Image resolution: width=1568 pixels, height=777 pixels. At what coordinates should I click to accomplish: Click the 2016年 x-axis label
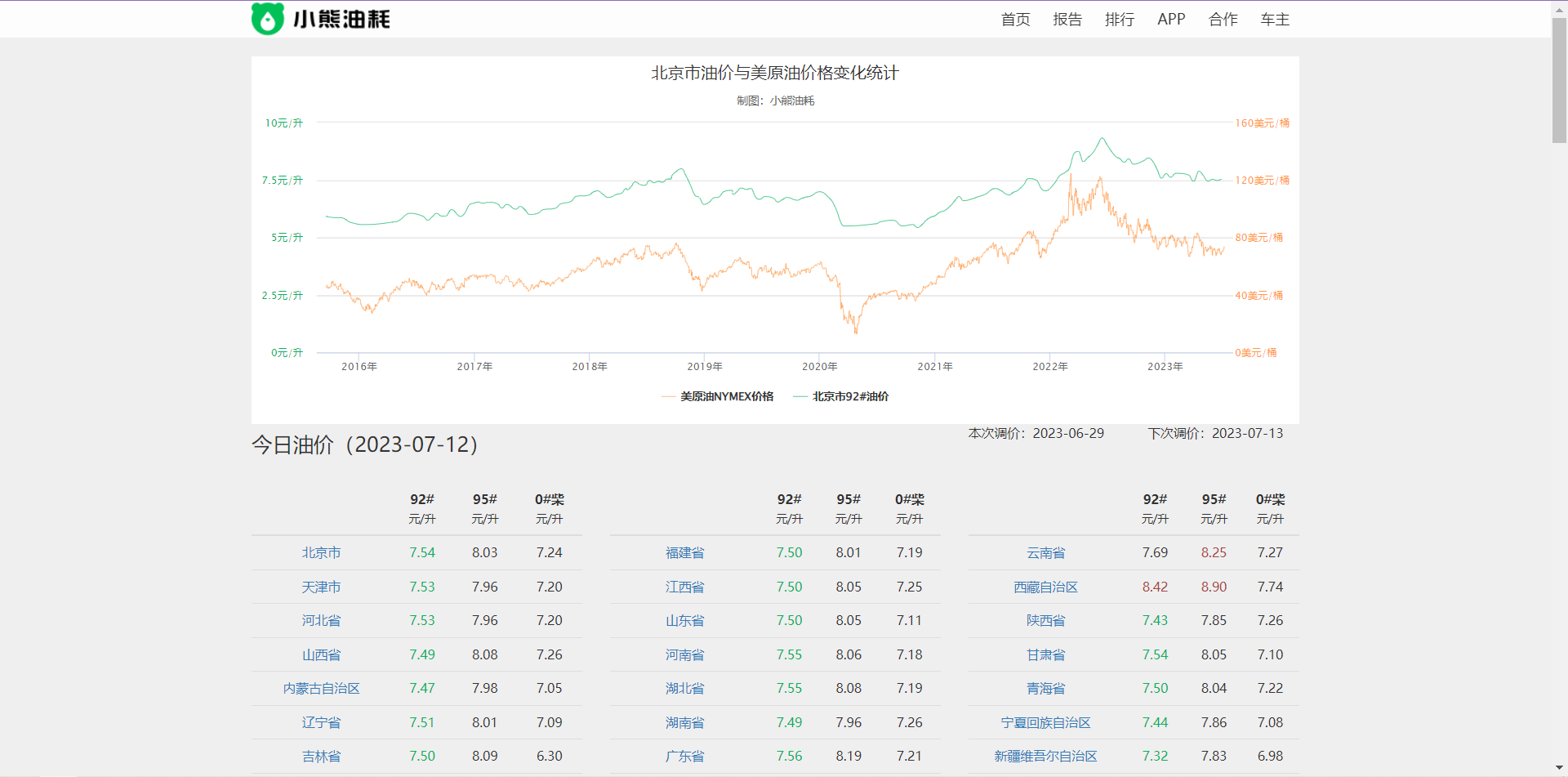(x=359, y=366)
